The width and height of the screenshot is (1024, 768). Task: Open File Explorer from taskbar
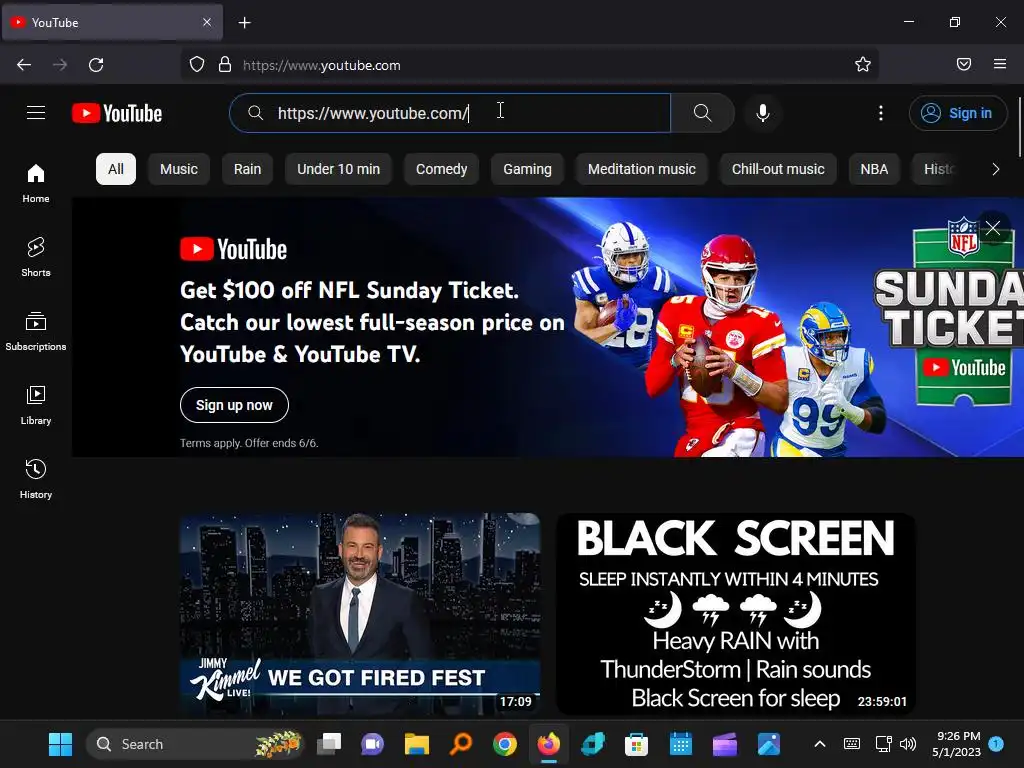click(x=417, y=744)
